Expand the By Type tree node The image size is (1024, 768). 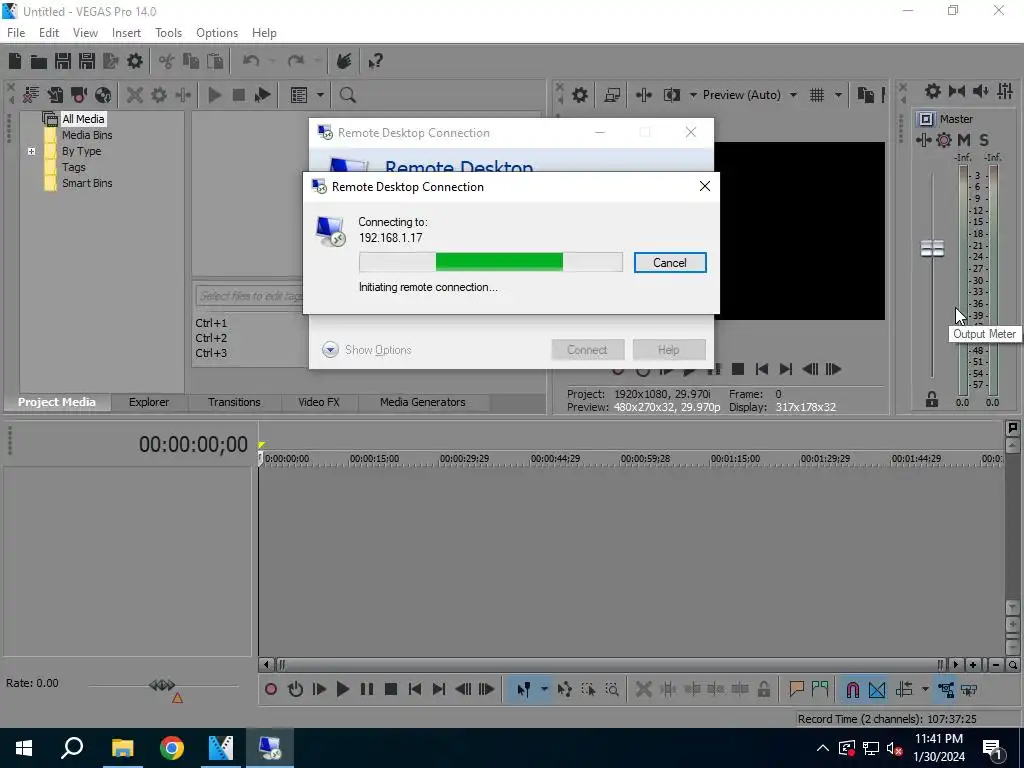pos(31,152)
